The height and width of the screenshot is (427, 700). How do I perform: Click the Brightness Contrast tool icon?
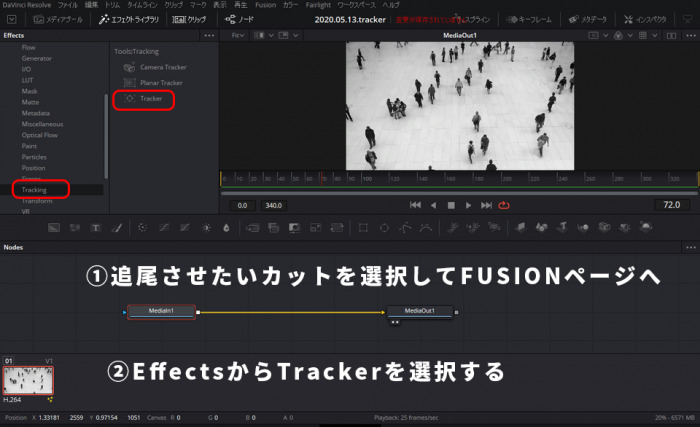[x=206, y=228]
